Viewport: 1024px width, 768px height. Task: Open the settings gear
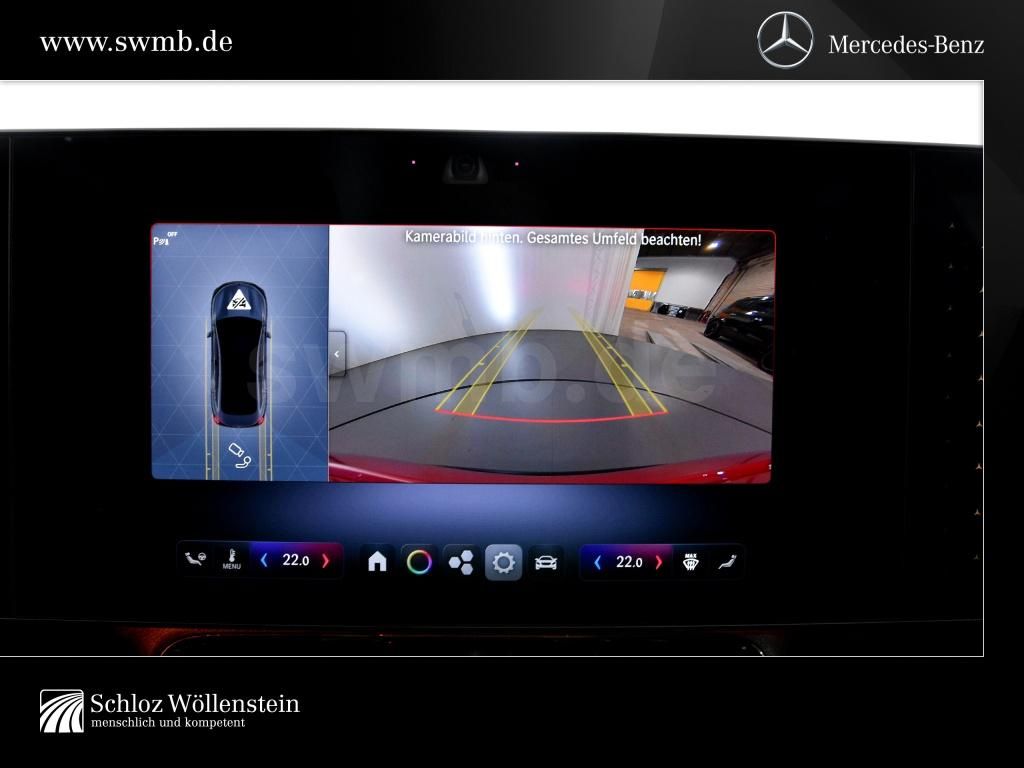point(503,562)
